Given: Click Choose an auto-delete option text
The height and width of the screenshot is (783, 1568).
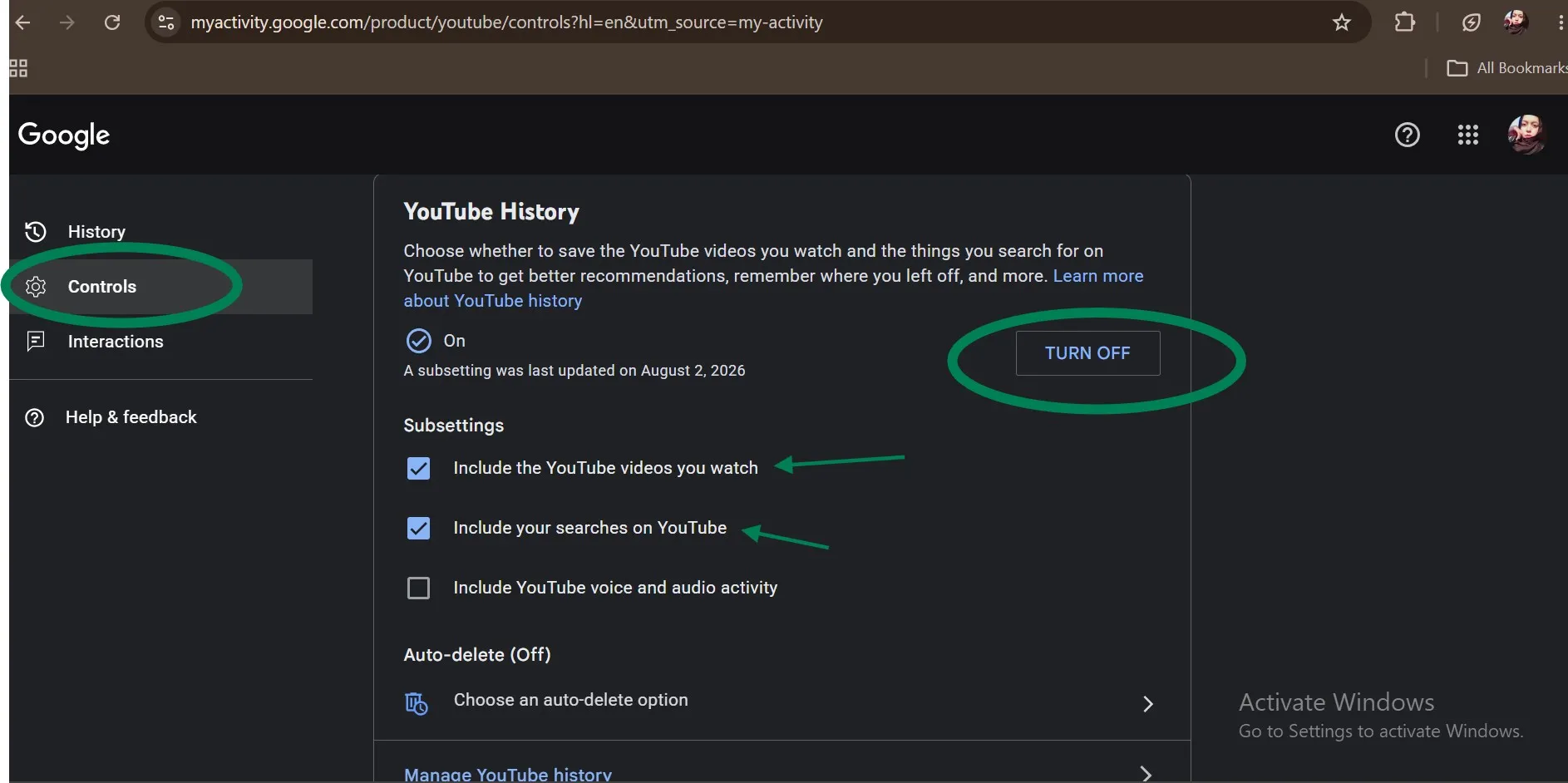Looking at the screenshot, I should point(570,700).
